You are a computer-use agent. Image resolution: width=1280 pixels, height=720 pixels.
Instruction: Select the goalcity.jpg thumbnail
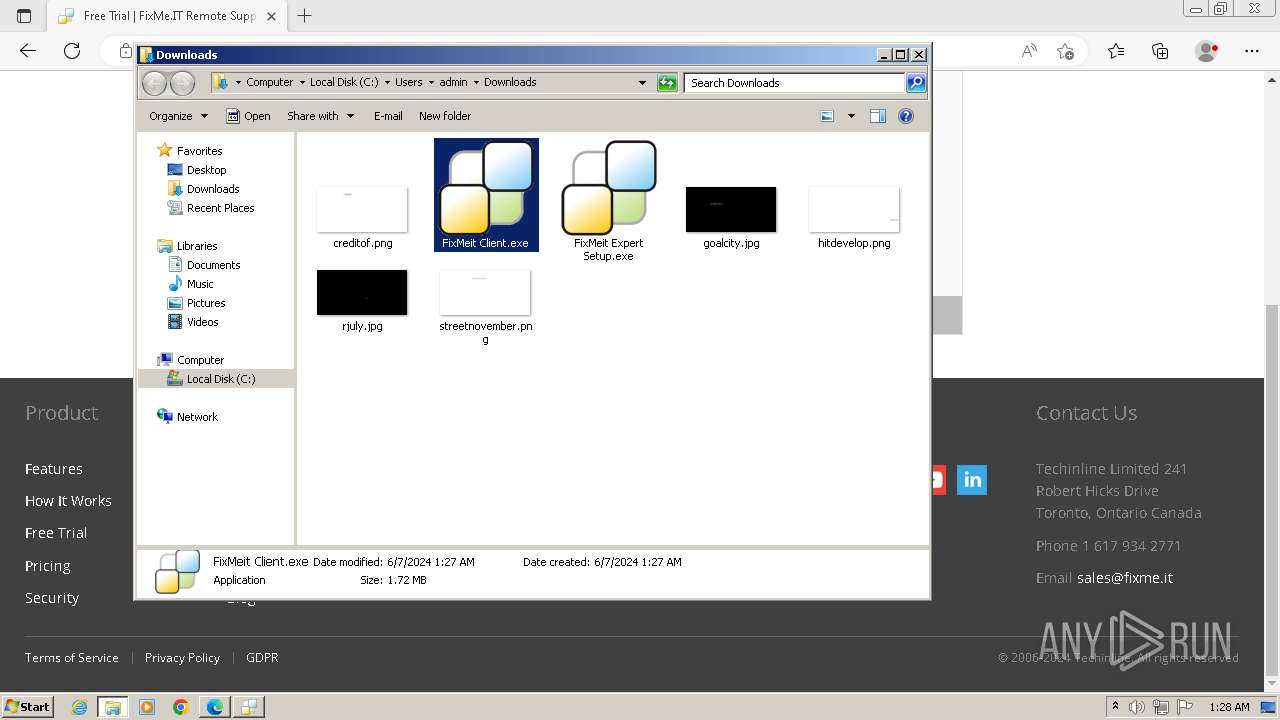click(731, 209)
